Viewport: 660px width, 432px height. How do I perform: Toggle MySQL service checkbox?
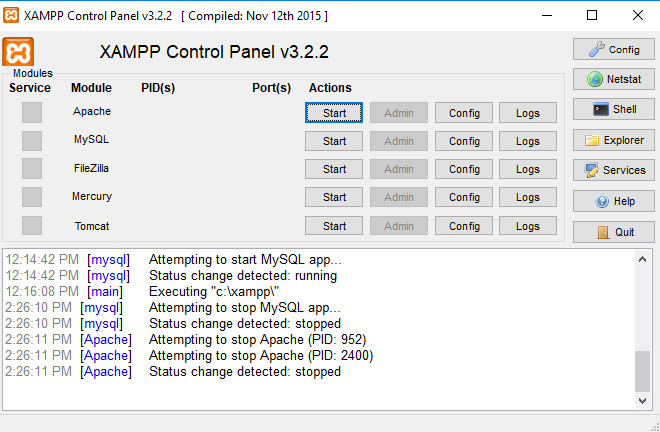coord(32,141)
